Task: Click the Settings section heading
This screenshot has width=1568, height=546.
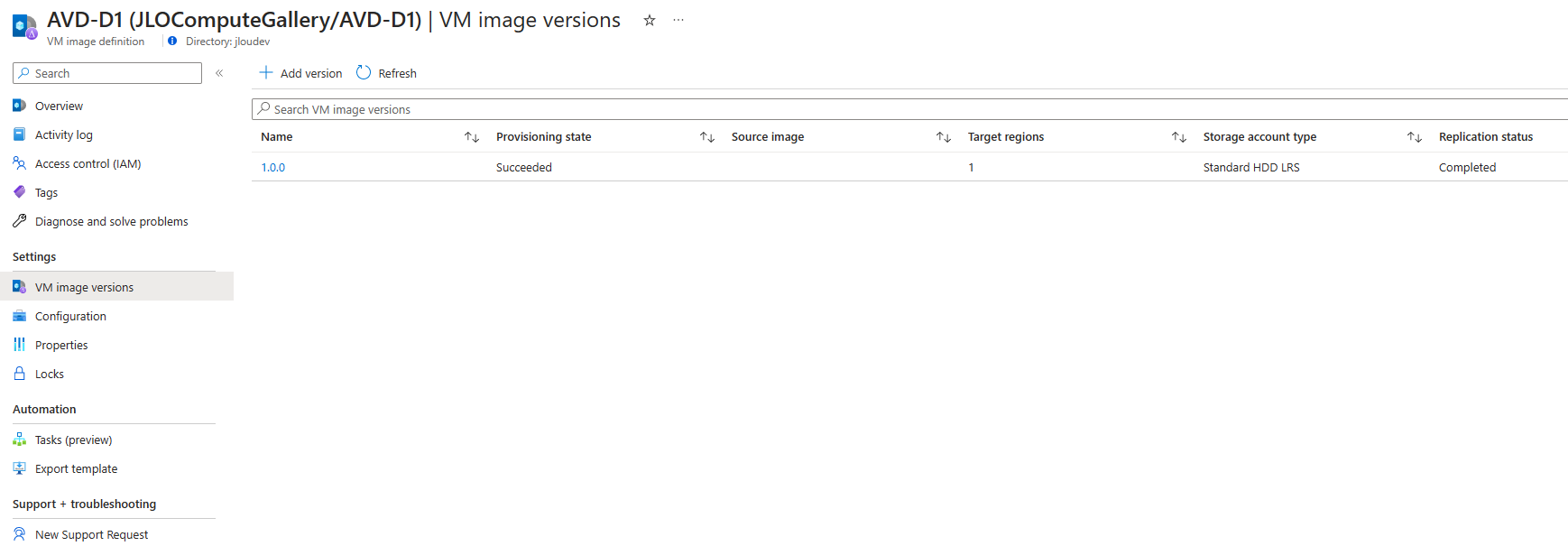Action: point(34,256)
